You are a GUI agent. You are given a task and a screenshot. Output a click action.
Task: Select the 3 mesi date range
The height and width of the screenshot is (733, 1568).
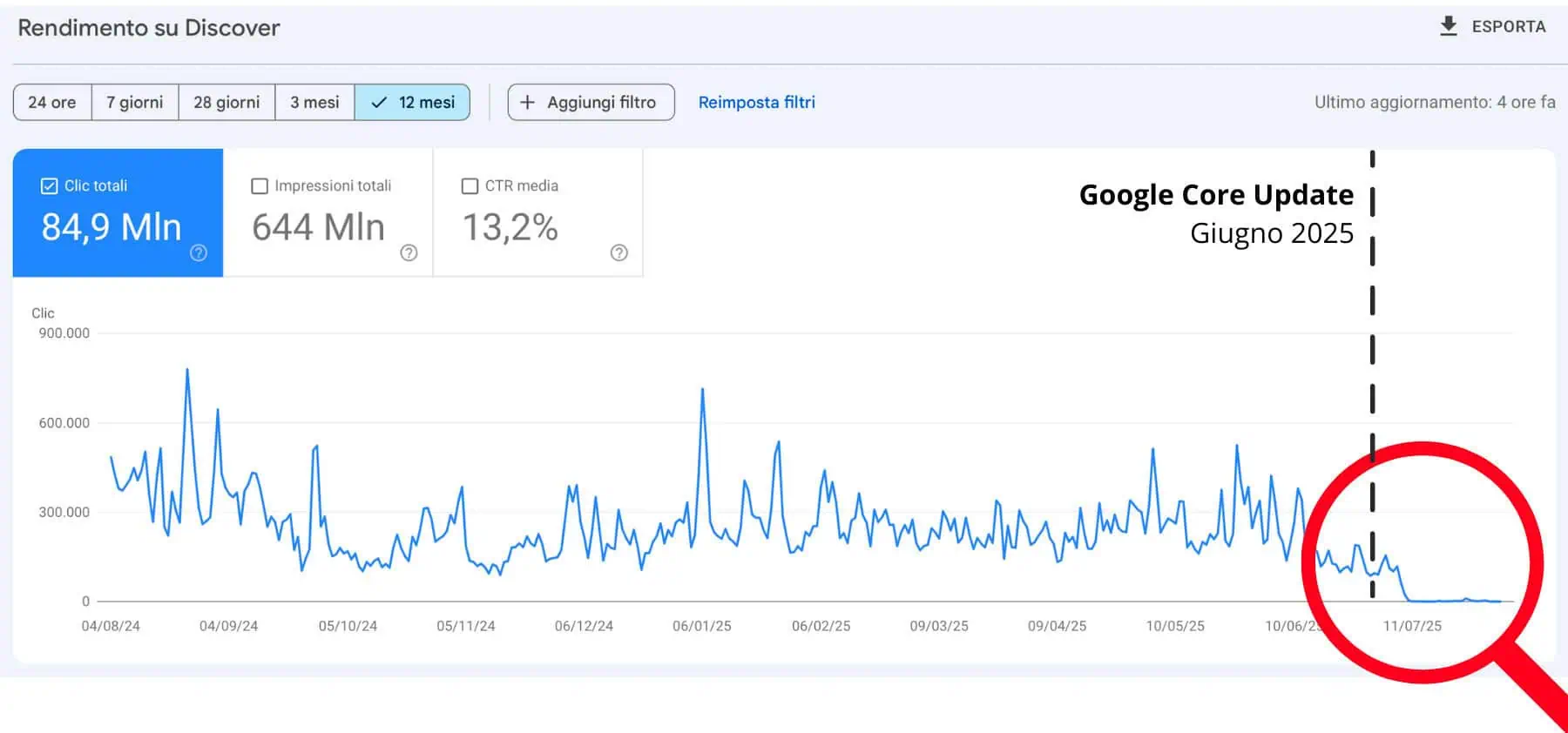tap(314, 102)
